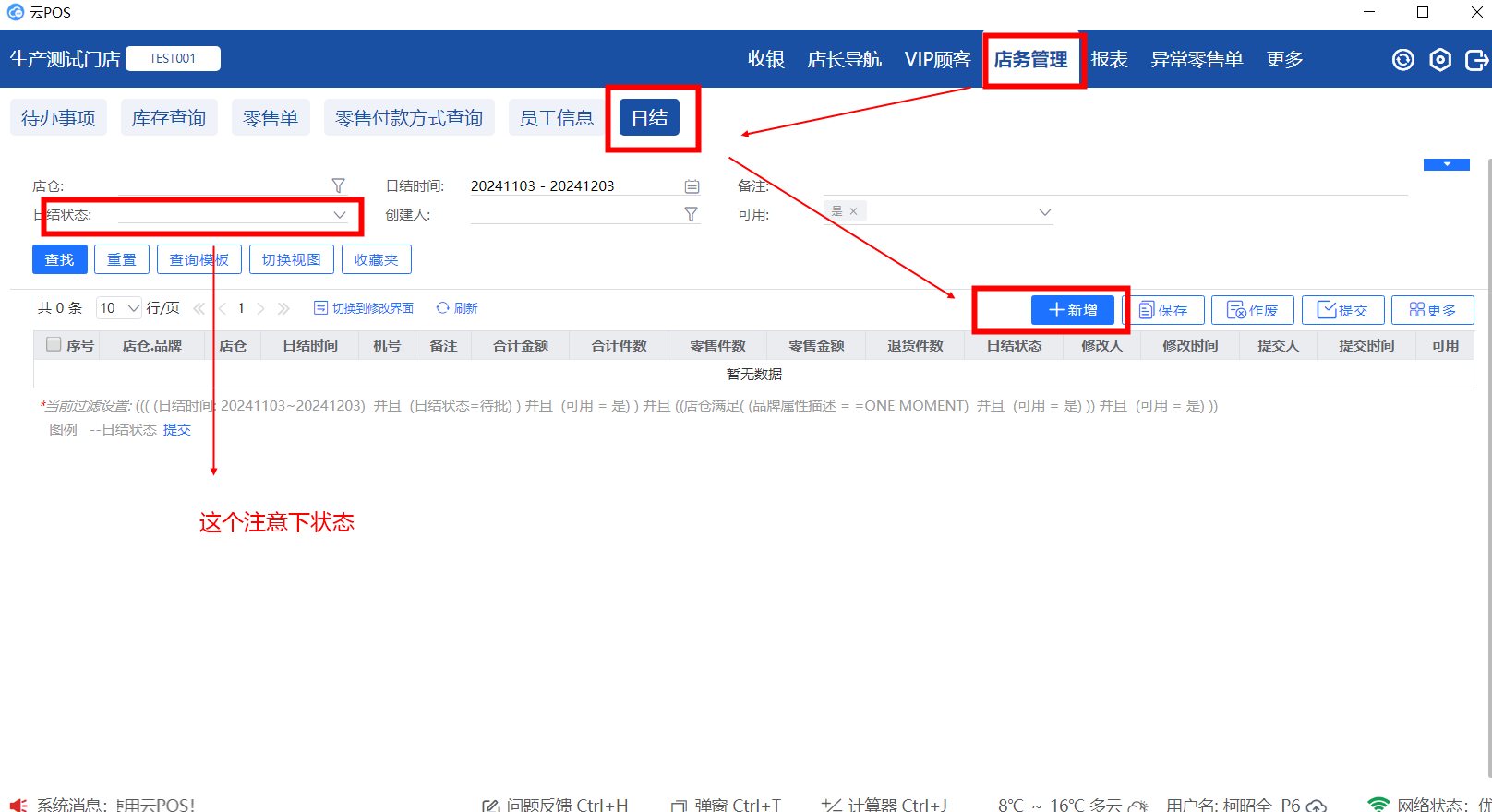Viewport: 1492px width, 812px height.
Task: Switch to the 报表 menu
Action: point(1109,60)
